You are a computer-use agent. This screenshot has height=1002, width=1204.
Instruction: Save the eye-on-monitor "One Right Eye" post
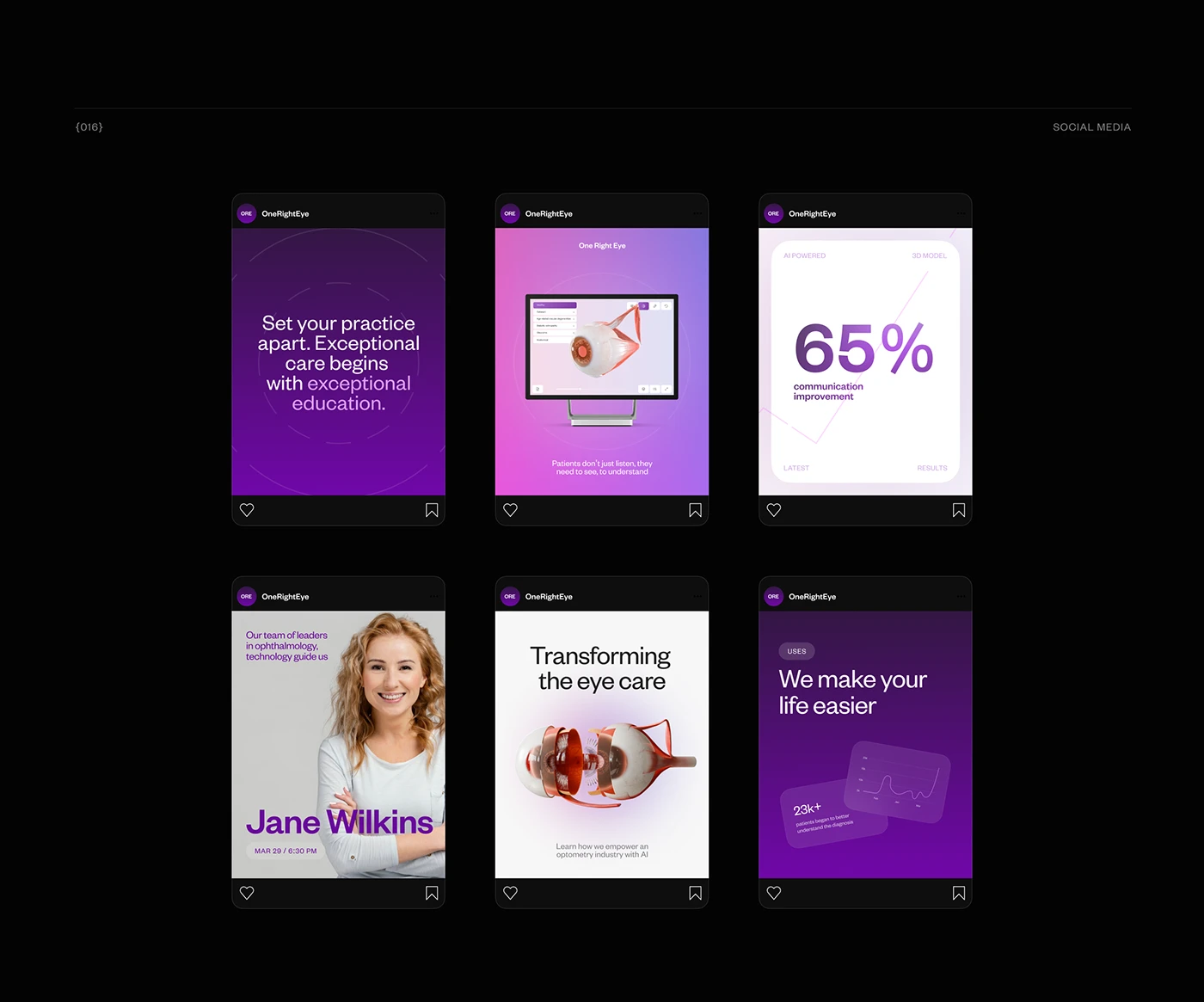(695, 510)
